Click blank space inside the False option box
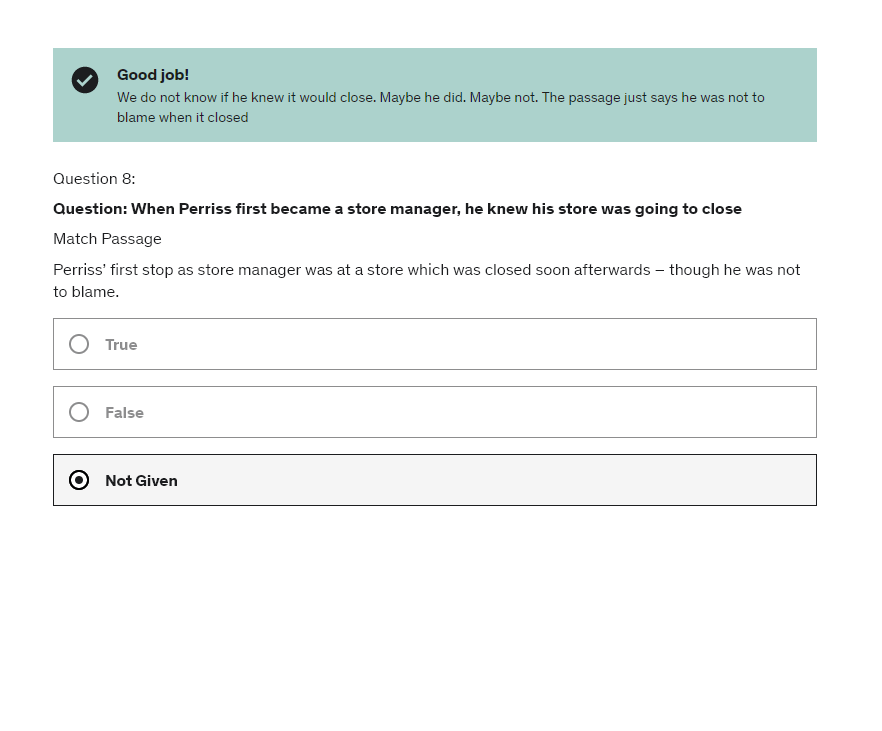Viewport: 882px width, 731px height. pos(500,412)
